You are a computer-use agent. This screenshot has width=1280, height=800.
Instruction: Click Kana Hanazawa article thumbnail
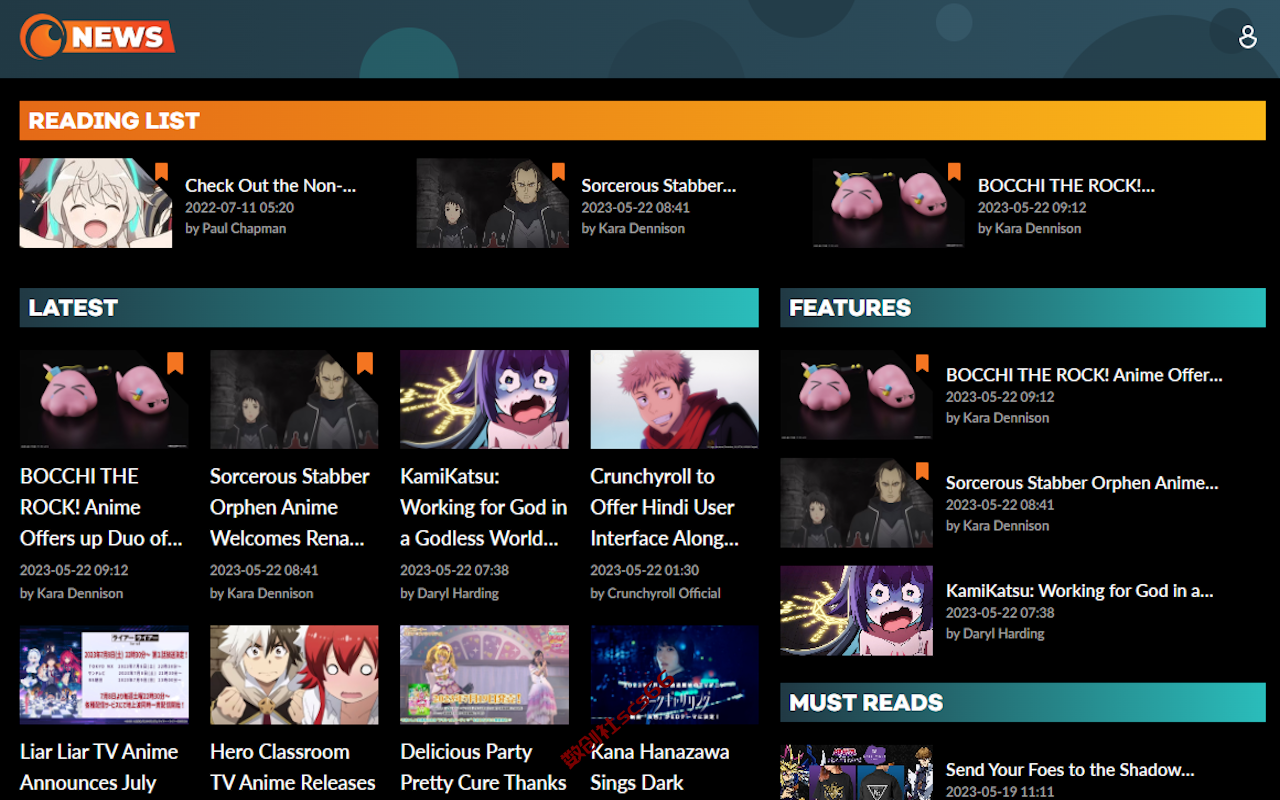click(x=674, y=675)
